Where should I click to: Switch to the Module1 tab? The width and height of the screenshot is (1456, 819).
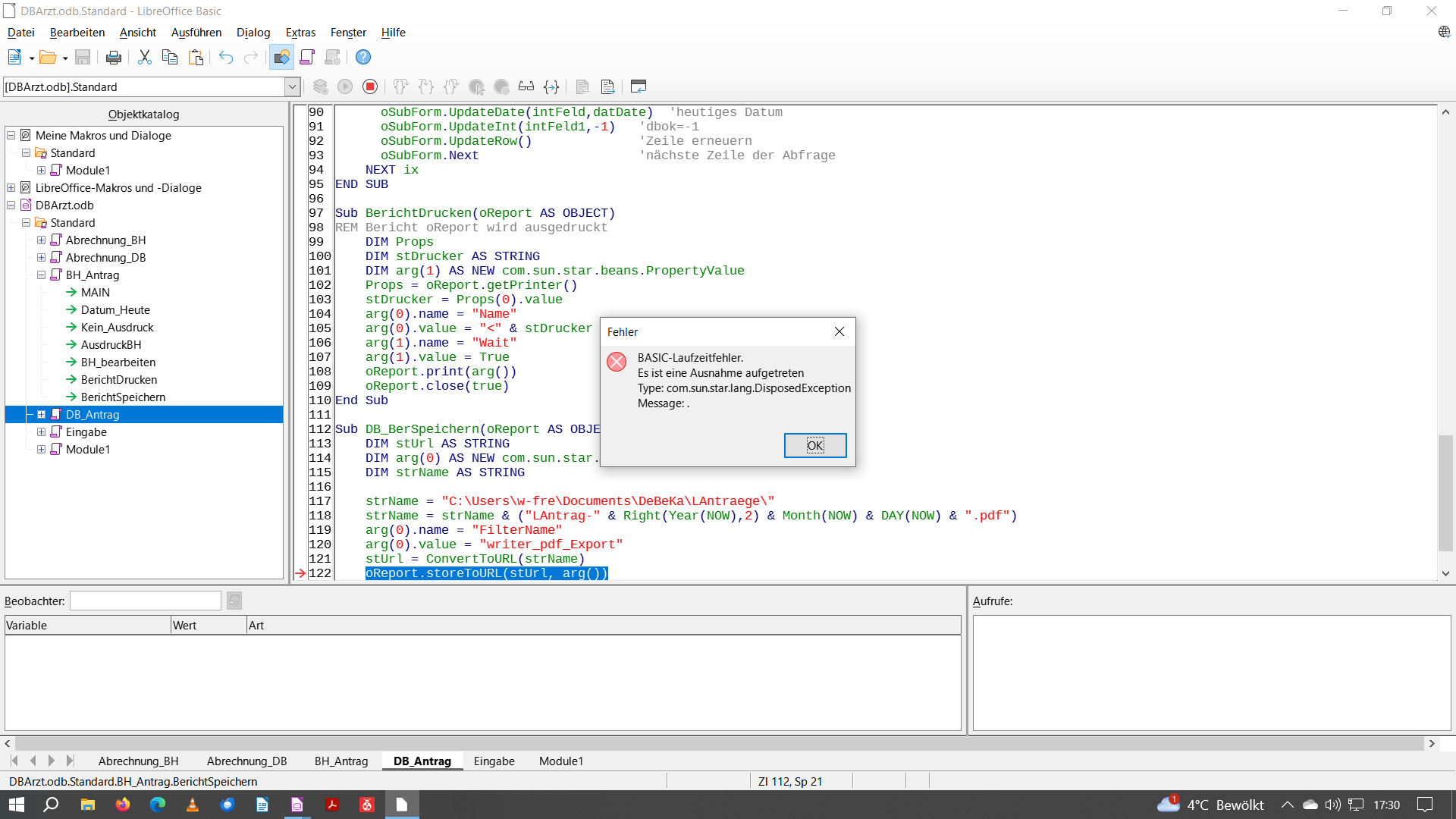click(561, 761)
